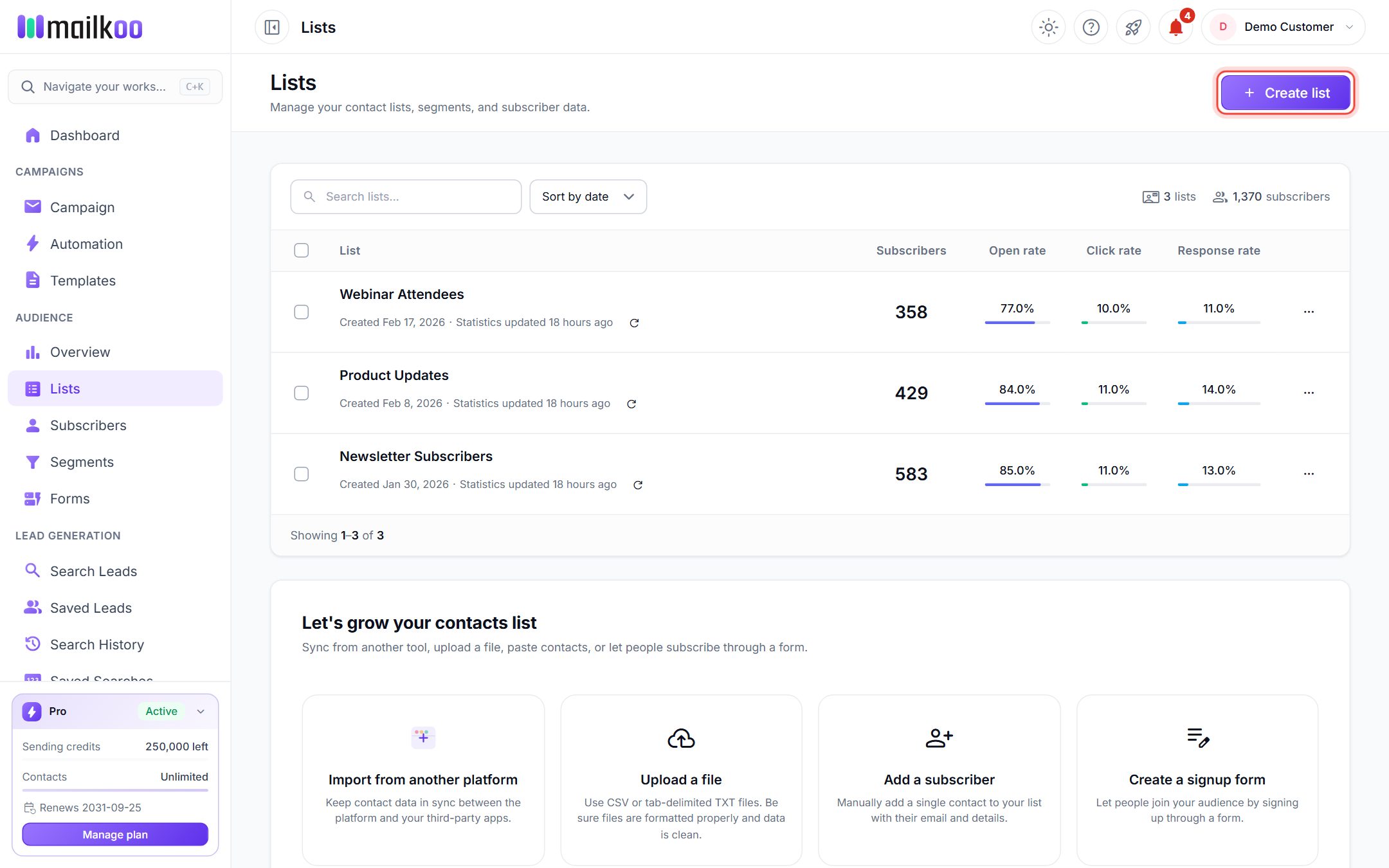Click the Upload a file cloud icon
The image size is (1389, 868).
click(x=681, y=738)
